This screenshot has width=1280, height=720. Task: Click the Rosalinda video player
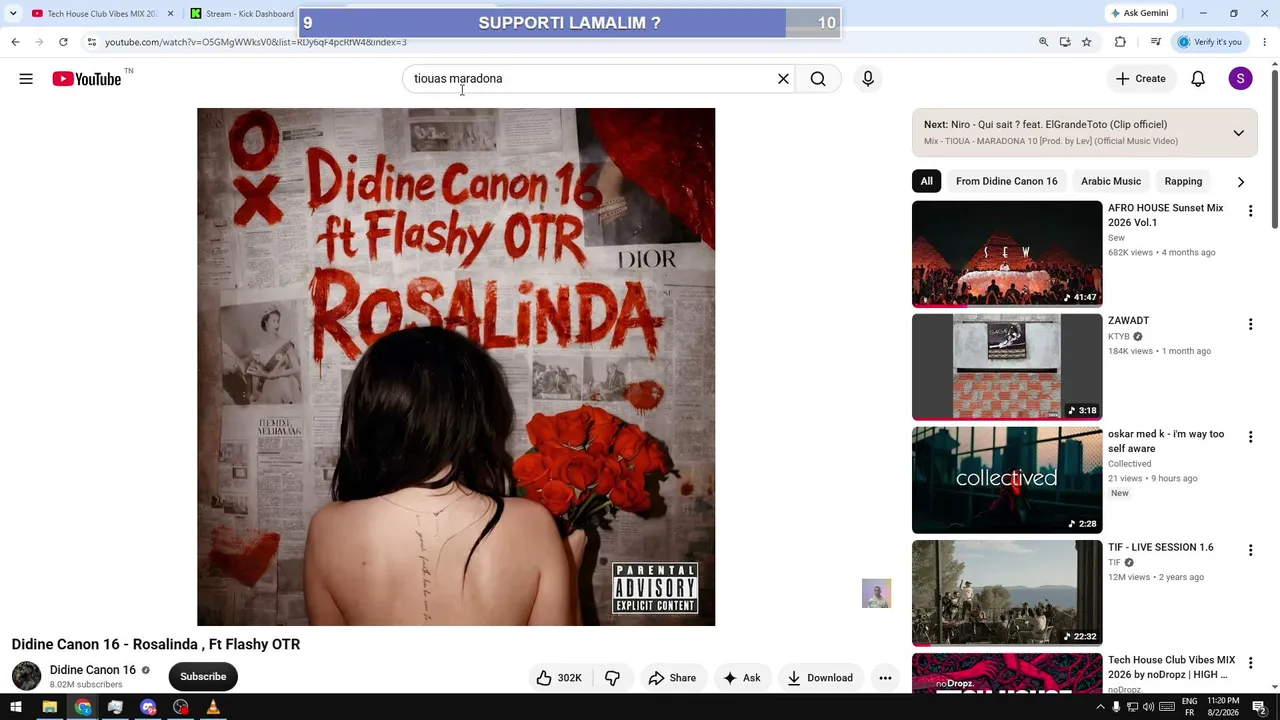pyautogui.click(x=456, y=367)
